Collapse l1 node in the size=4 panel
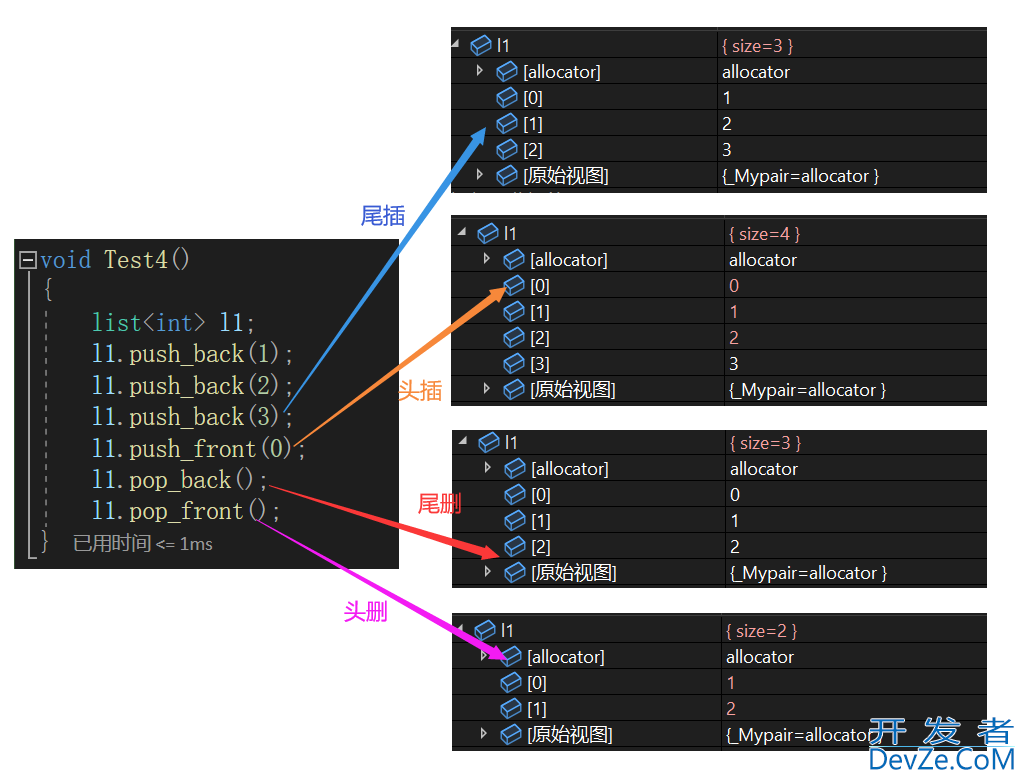 [x=462, y=232]
